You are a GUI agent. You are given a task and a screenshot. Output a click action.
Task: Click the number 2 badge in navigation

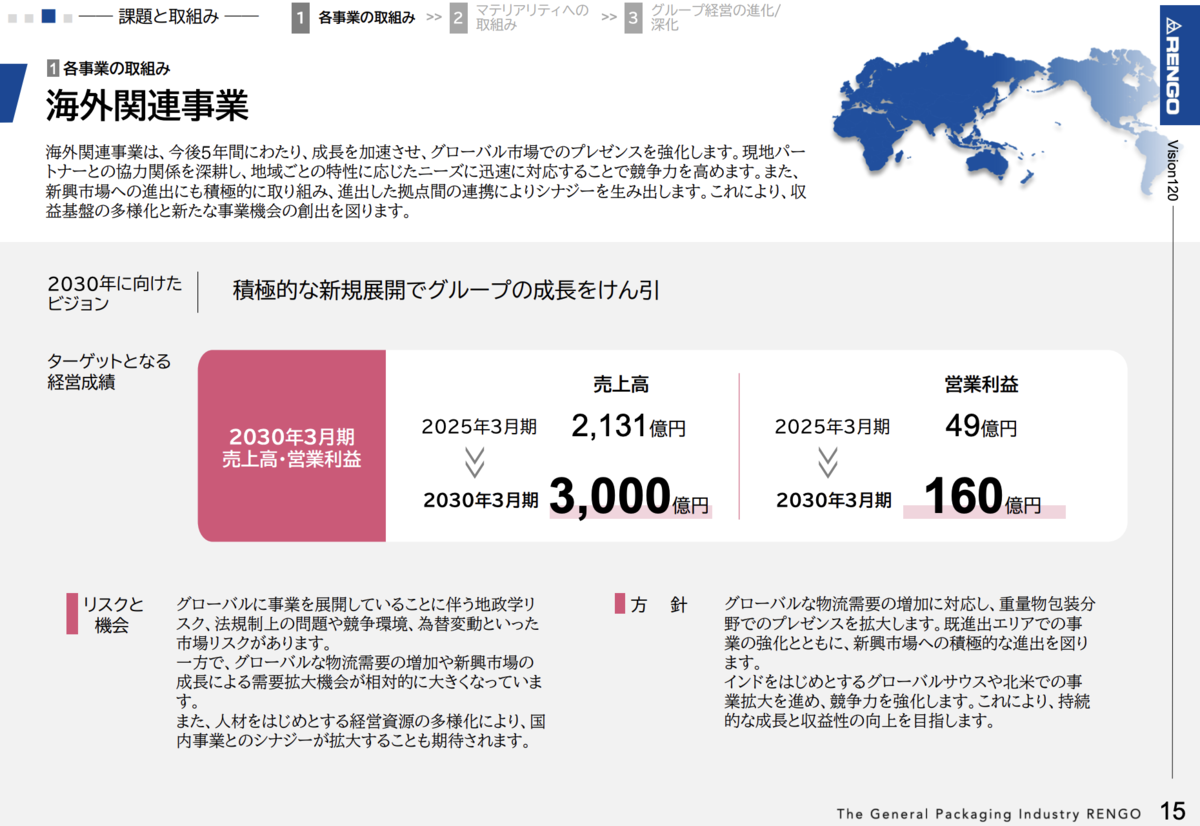[459, 18]
